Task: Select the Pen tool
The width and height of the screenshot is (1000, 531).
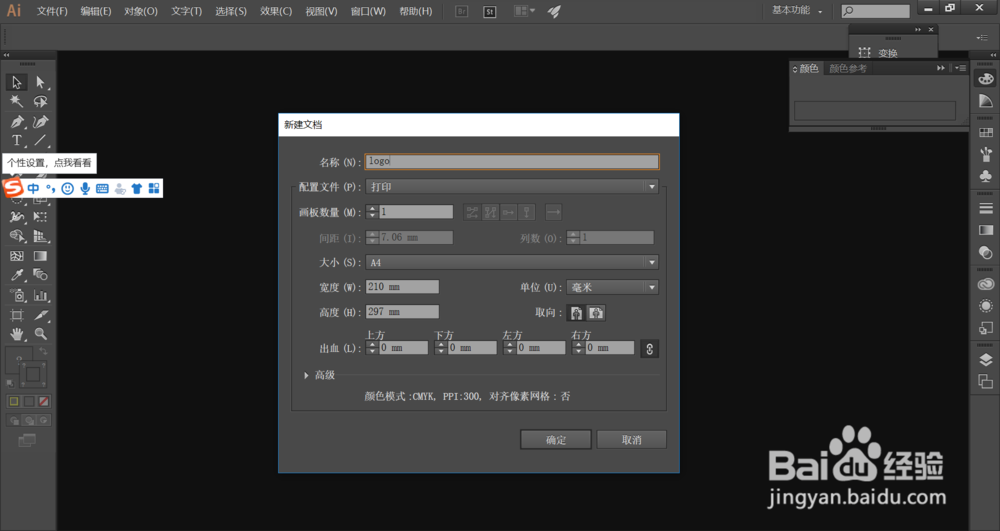Action: pos(17,121)
